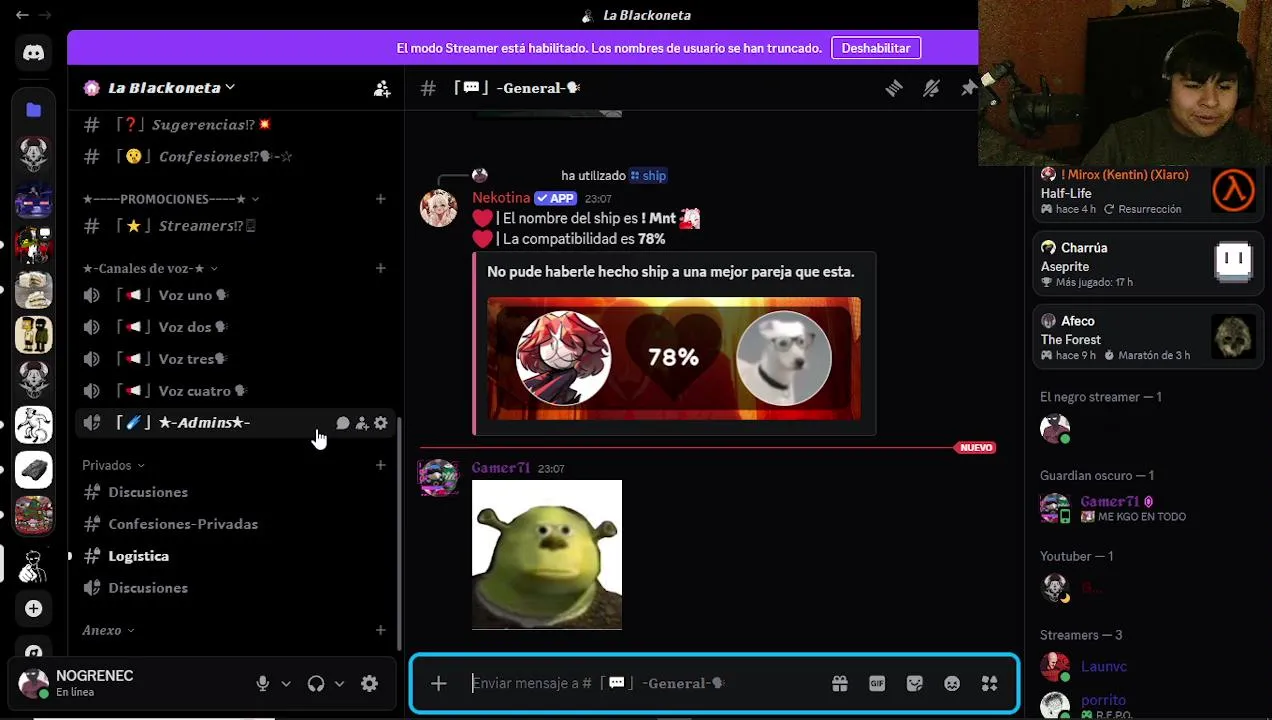This screenshot has height=720, width=1272.
Task: Open Nekotina bot profile name
Action: (501, 198)
